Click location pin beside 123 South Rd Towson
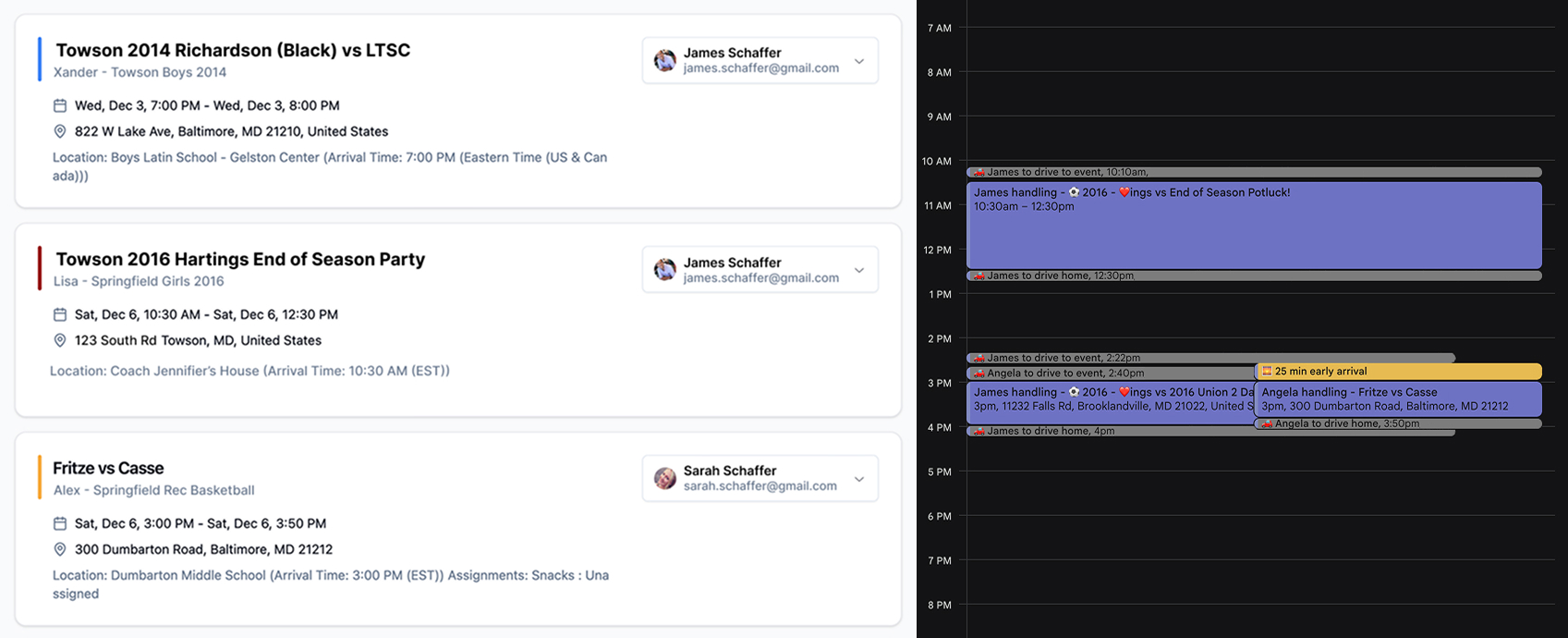 coord(60,340)
